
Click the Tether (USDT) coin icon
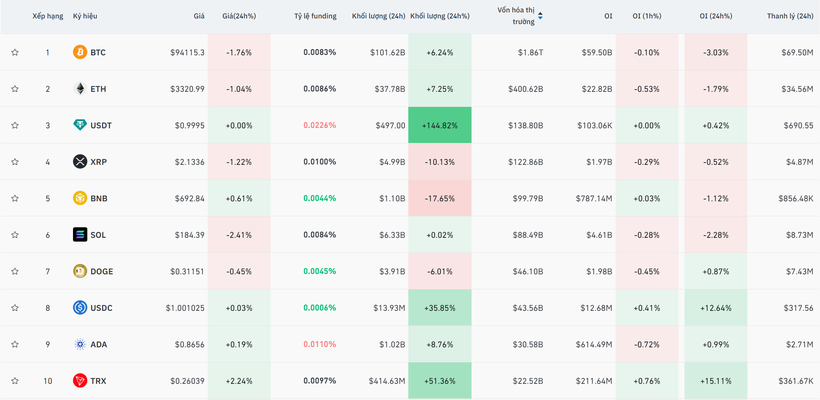point(80,125)
